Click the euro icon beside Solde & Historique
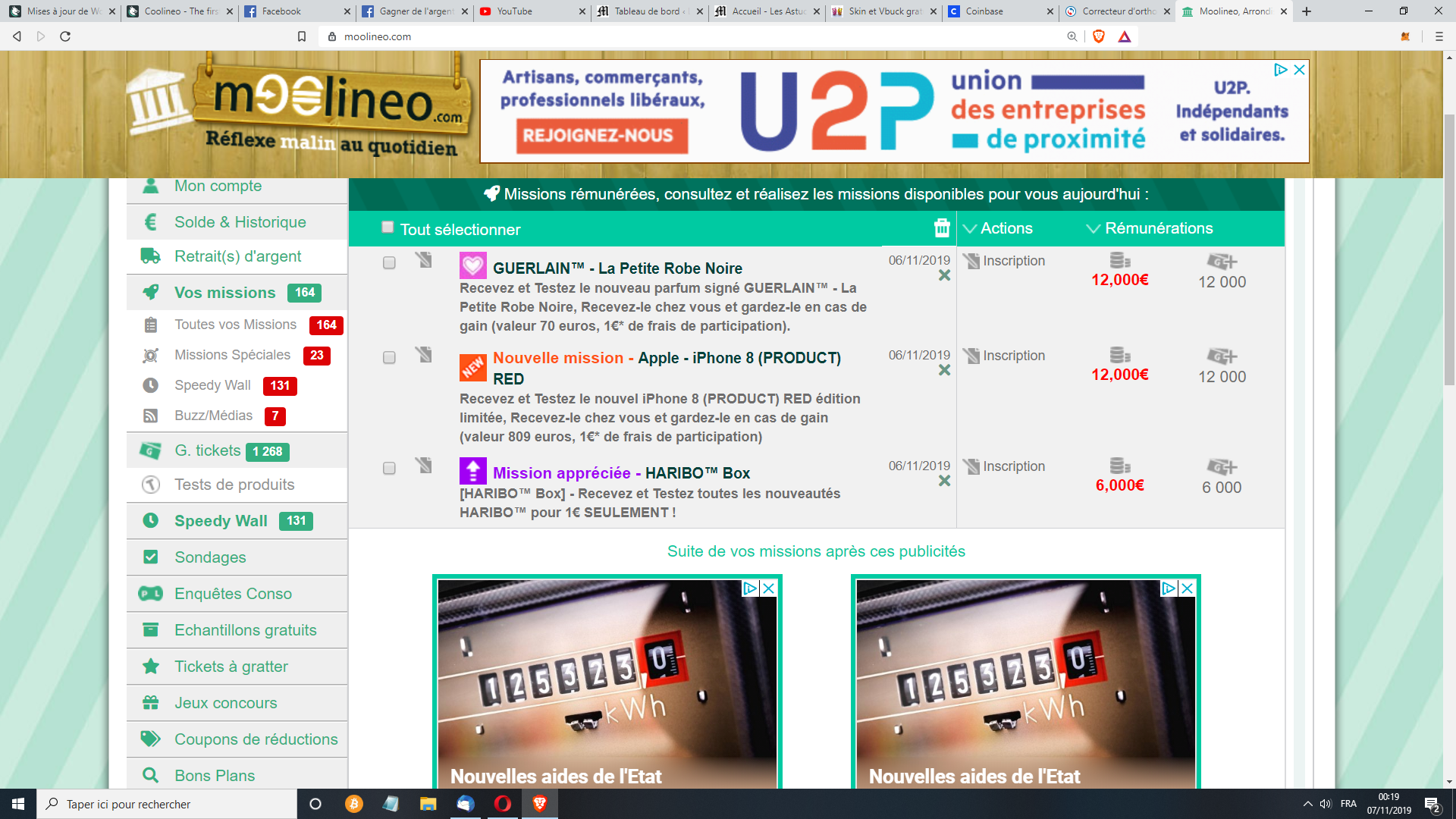1456x819 pixels. click(151, 222)
